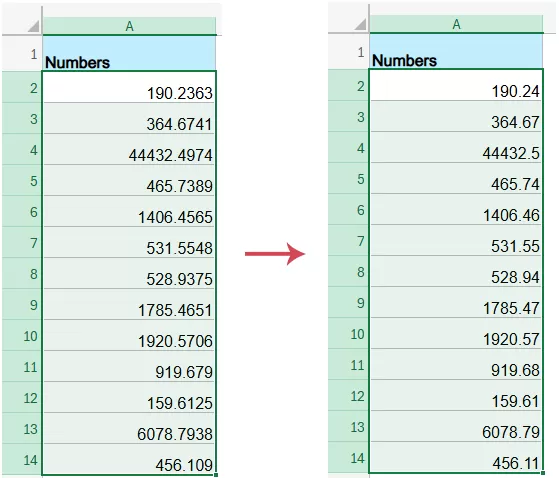Select cell containing 528.9375

click(129, 273)
